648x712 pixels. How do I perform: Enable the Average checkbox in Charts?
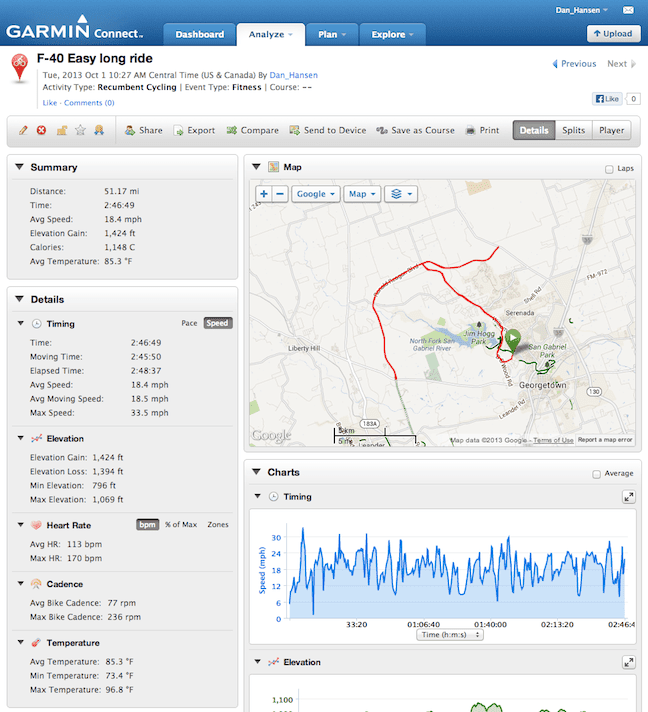point(597,474)
